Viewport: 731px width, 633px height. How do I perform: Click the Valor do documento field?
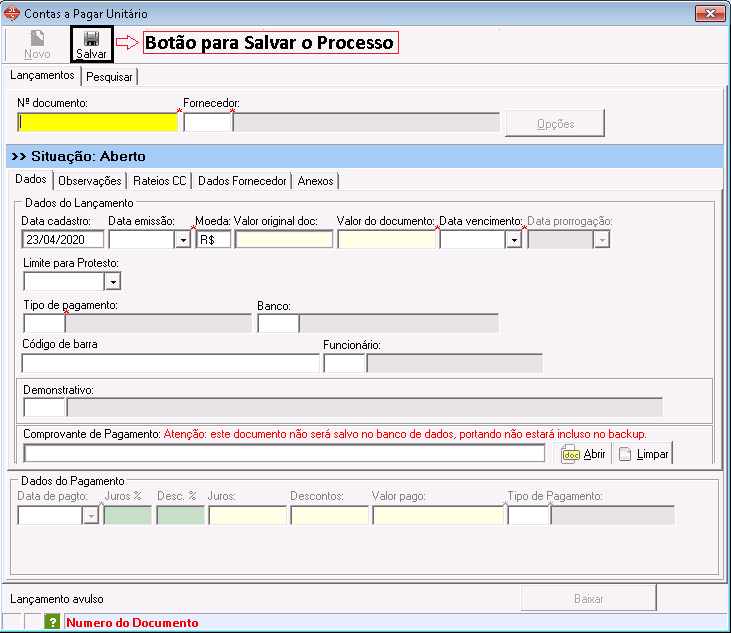[x=386, y=240]
